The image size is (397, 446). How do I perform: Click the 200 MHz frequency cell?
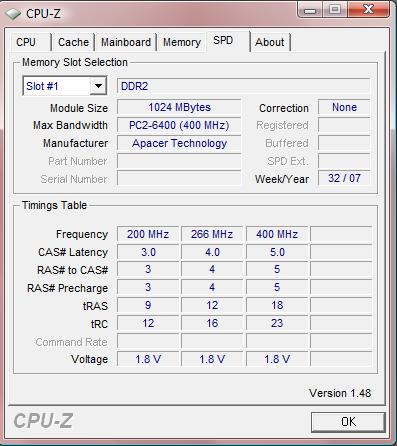pos(148,234)
